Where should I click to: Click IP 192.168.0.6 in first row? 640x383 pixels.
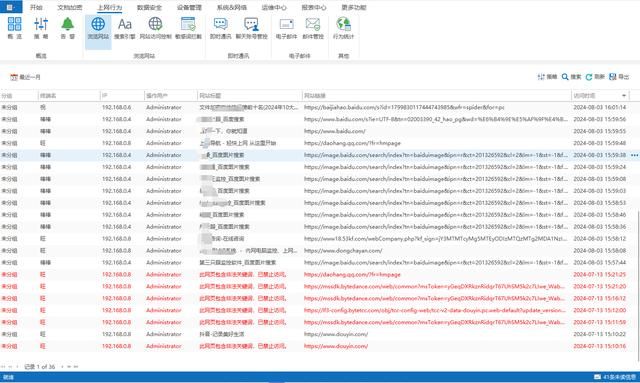pyautogui.click(x=116, y=107)
